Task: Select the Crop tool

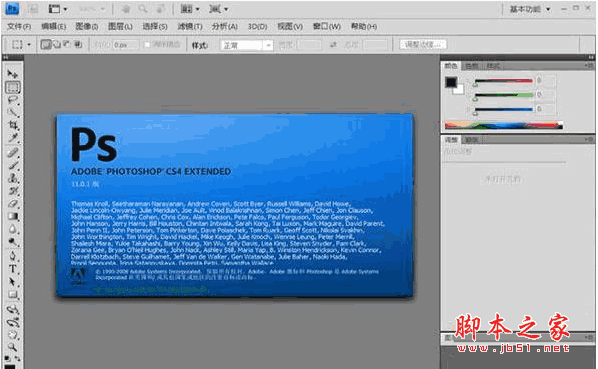Action: coord(13,125)
